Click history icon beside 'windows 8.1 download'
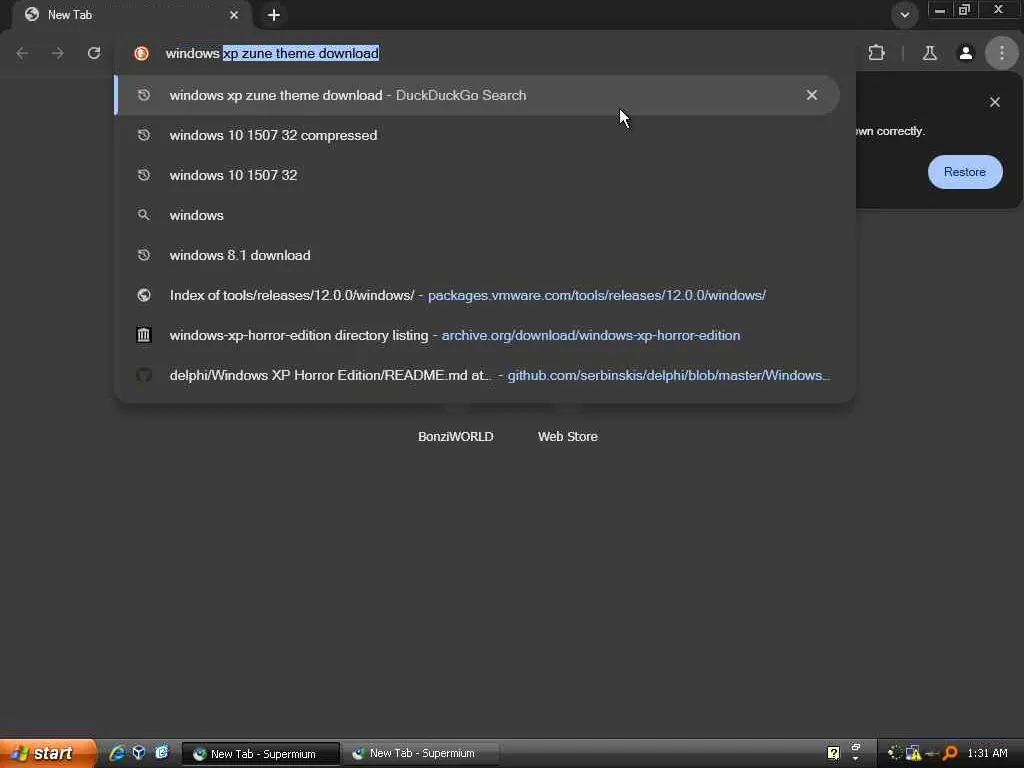The image size is (1024, 768). point(144,255)
